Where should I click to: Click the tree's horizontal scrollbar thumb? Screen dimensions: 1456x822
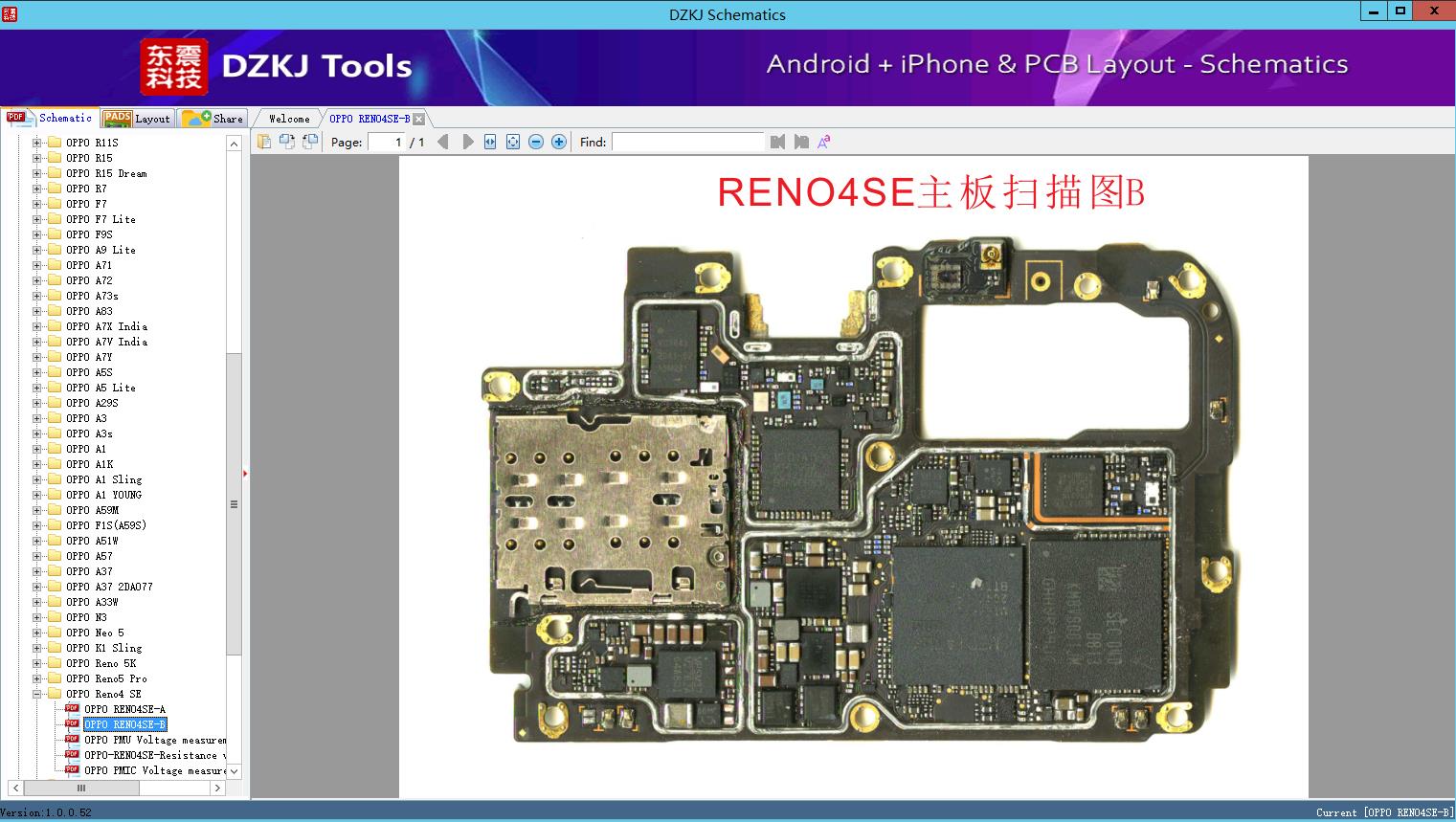[81, 788]
